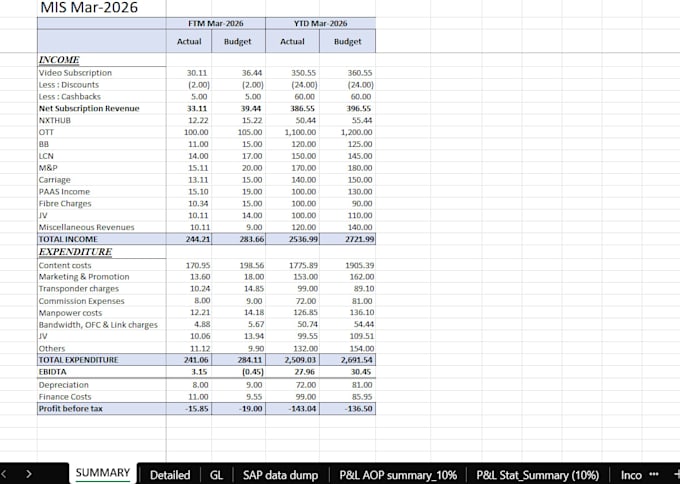This screenshot has height=484, width=680.
Task: Select the INCOME section heading
Action: point(59,60)
